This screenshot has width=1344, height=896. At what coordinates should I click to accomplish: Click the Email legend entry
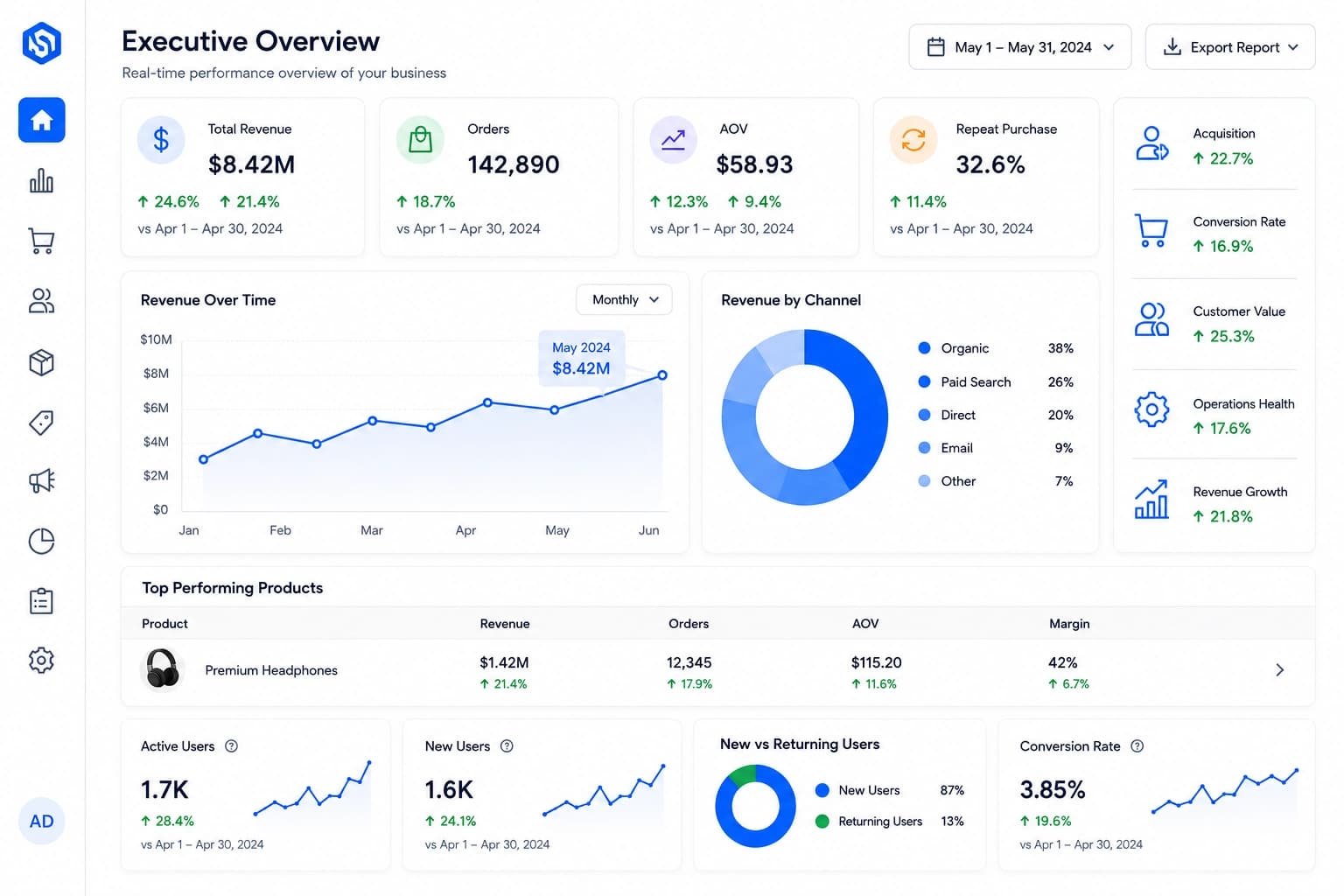tap(996, 448)
